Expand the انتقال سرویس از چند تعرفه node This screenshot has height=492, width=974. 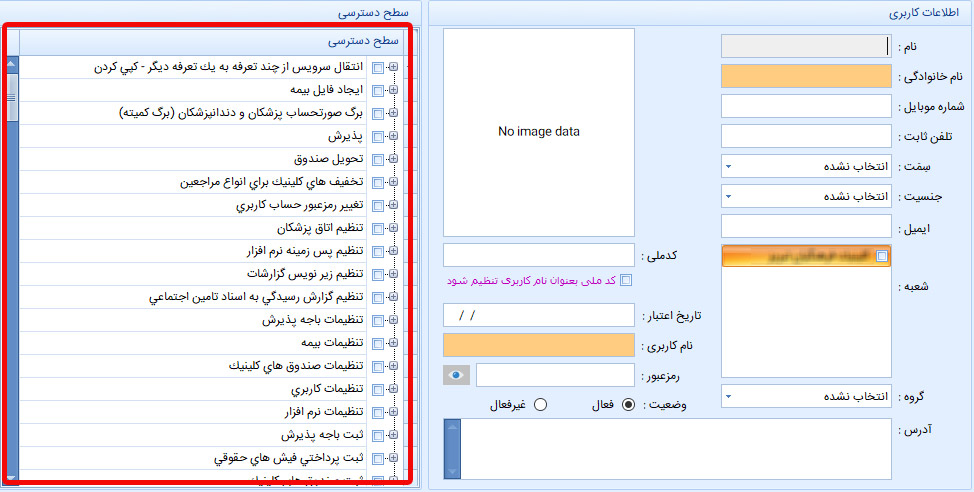393,67
